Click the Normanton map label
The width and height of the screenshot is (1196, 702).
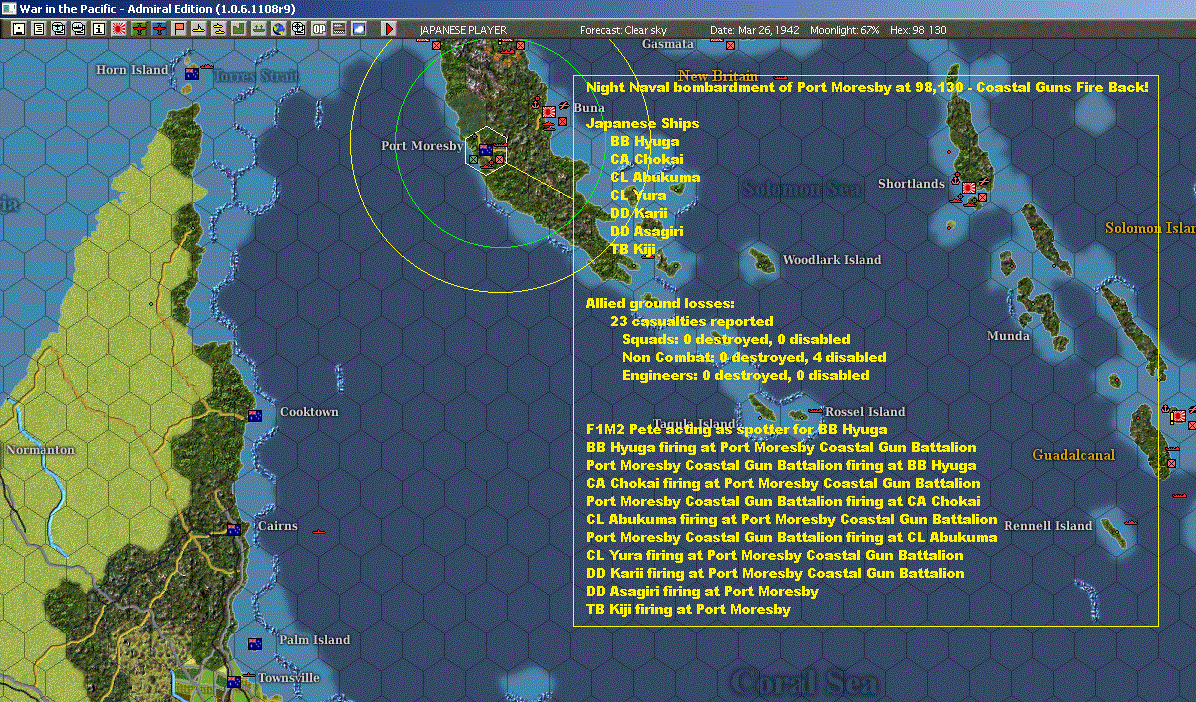[x=40, y=450]
